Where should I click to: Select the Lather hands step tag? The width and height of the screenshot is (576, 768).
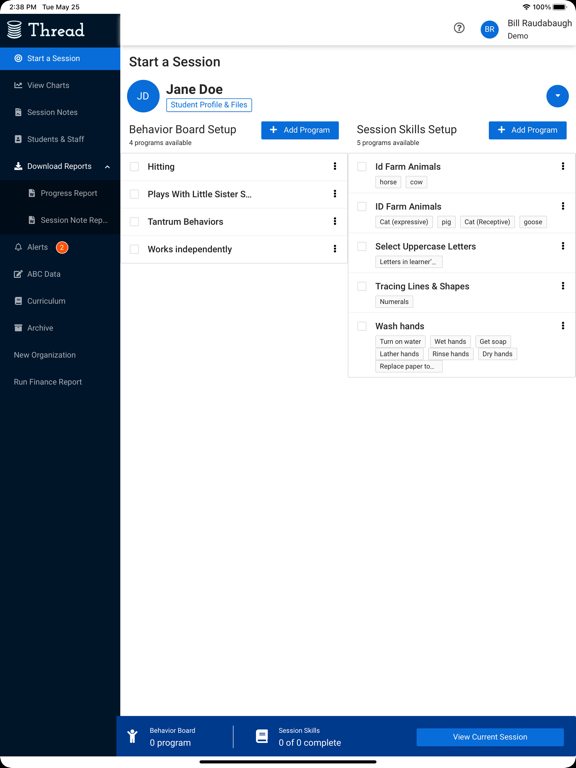pos(399,354)
